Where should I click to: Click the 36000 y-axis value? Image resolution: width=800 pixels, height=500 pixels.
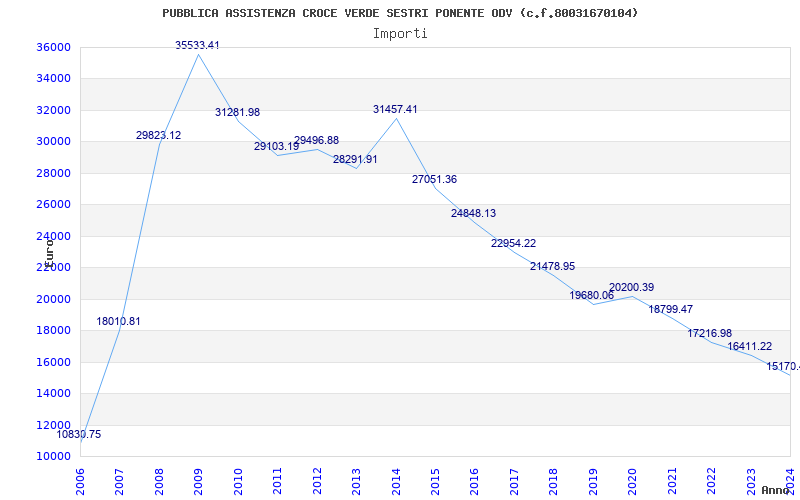click(x=51, y=48)
